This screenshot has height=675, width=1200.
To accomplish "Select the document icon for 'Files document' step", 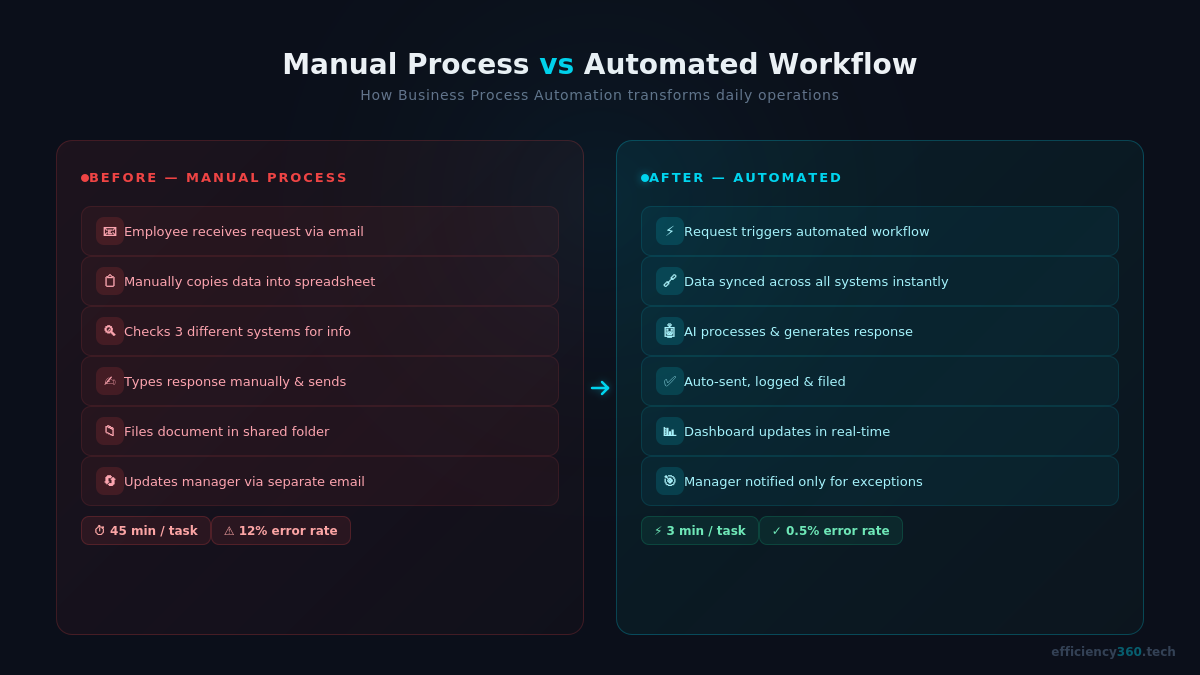I will (109, 431).
